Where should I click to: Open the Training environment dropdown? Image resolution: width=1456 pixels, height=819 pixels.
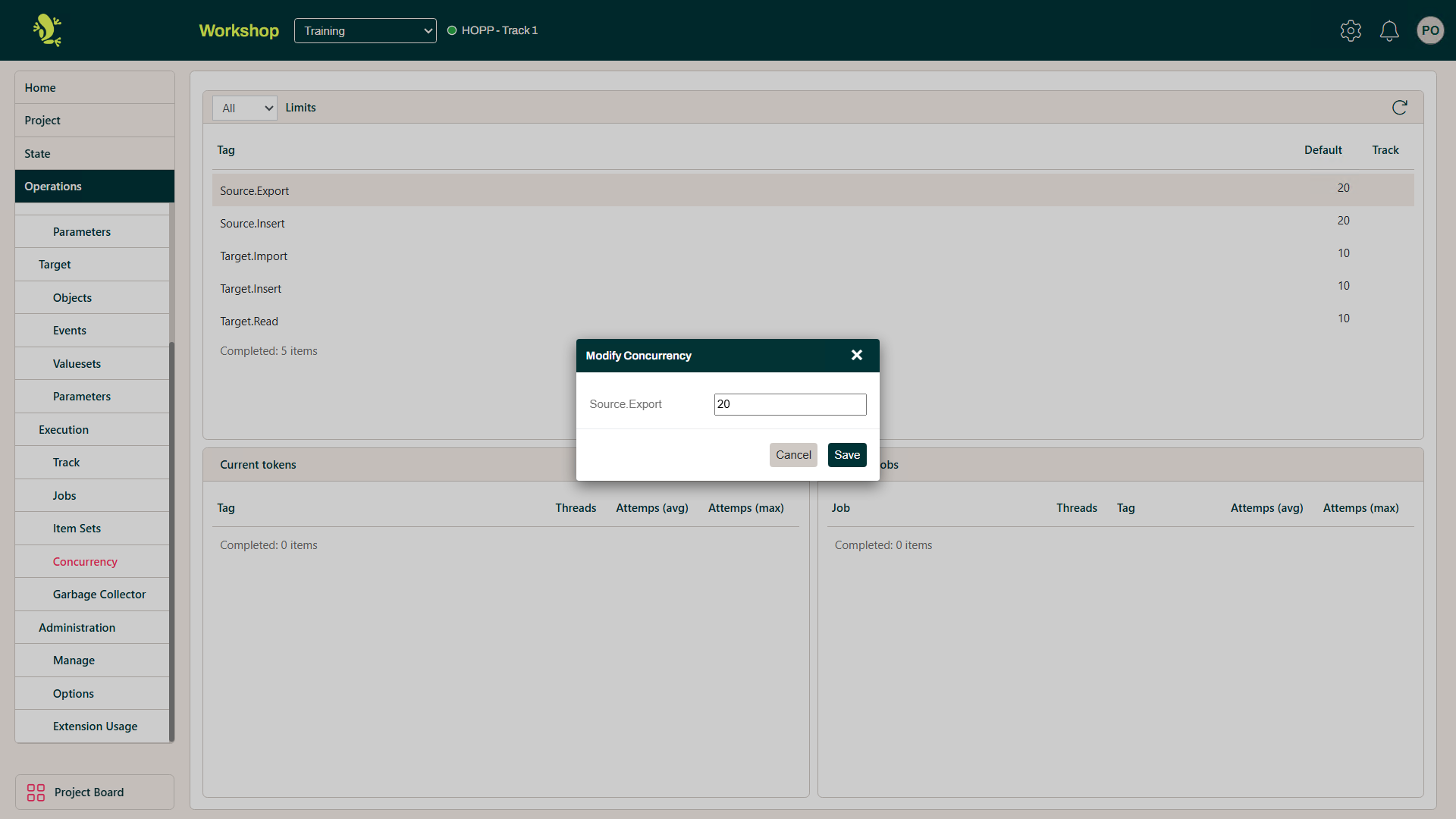[365, 30]
